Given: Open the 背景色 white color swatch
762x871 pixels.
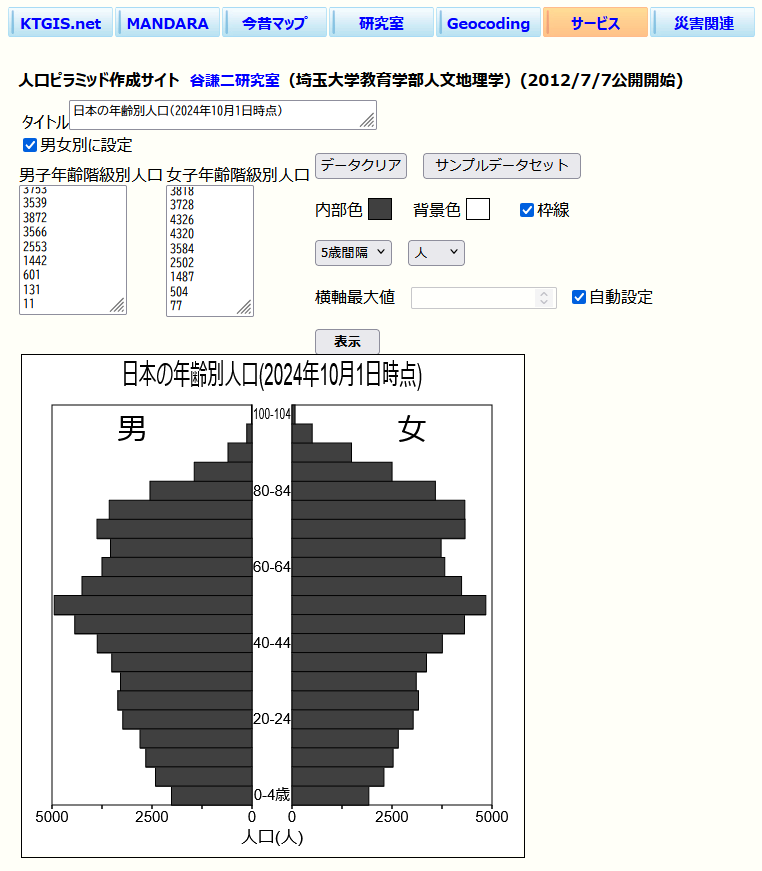Looking at the screenshot, I should click(478, 209).
